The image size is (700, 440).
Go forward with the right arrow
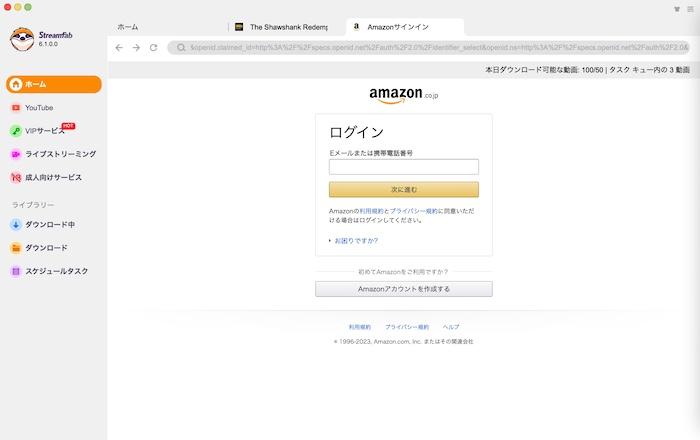click(x=136, y=47)
